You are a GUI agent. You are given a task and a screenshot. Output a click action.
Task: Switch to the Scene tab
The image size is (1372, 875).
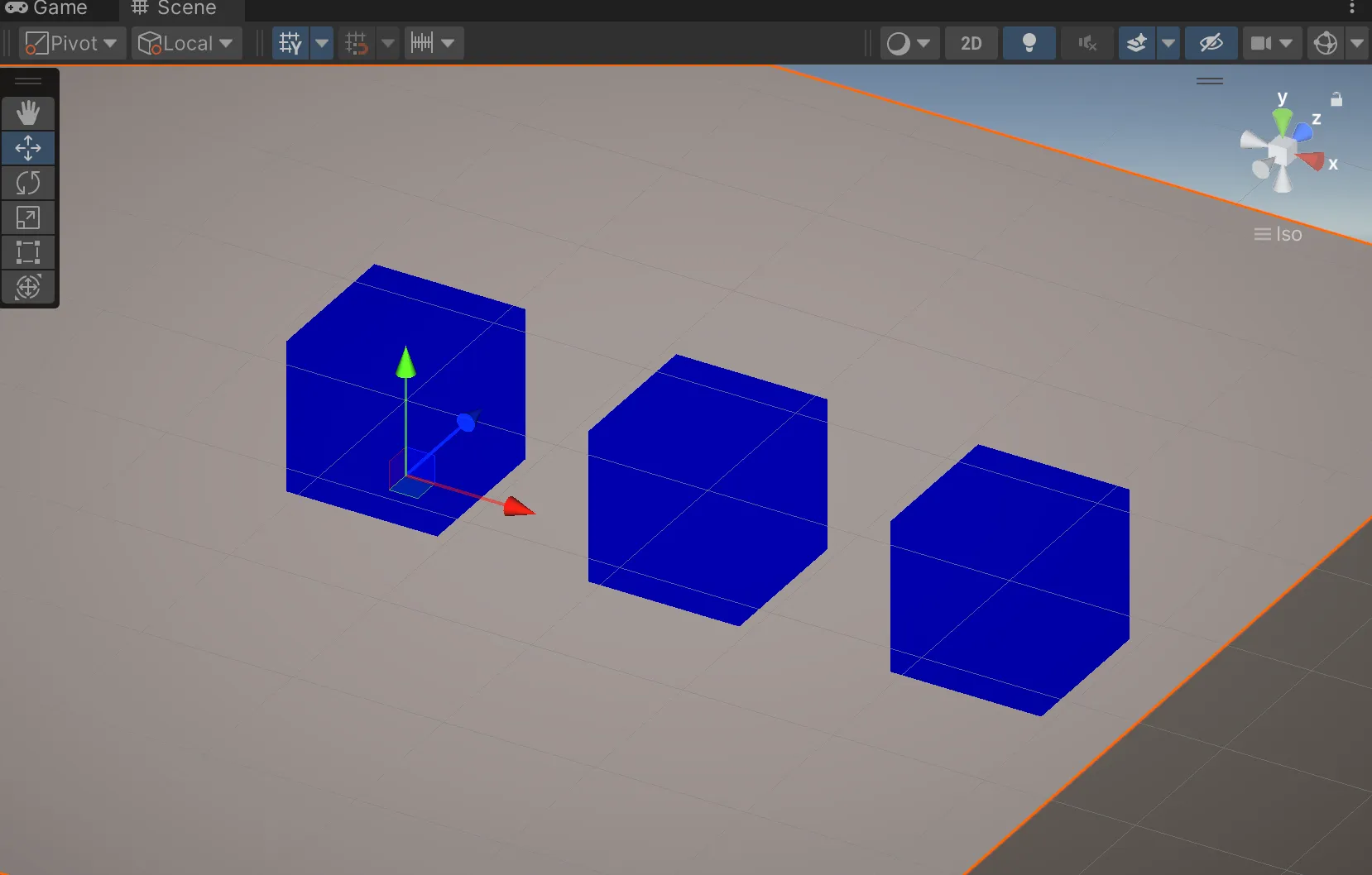coord(175,9)
